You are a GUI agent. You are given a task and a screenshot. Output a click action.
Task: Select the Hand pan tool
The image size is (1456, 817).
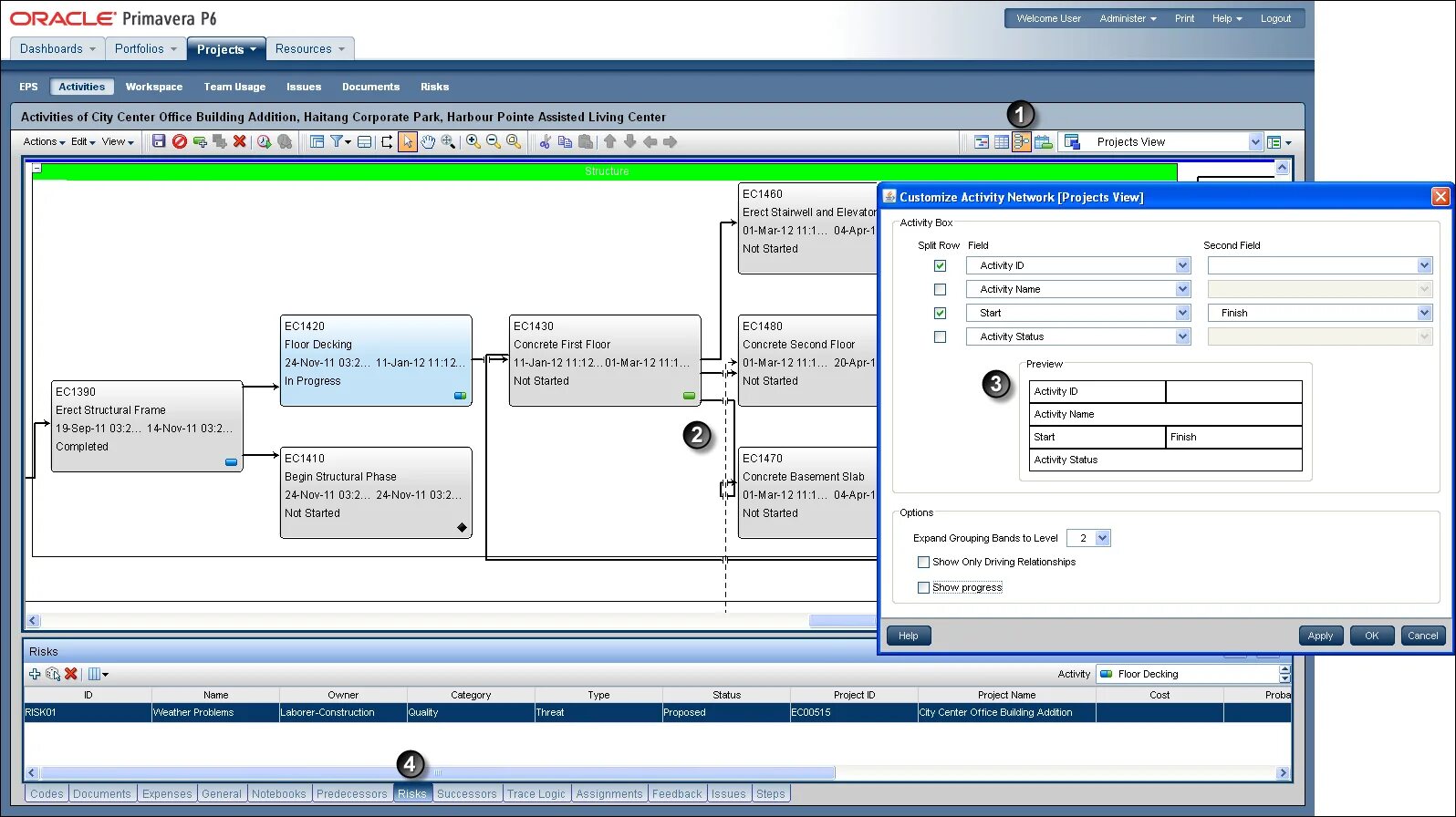click(428, 141)
